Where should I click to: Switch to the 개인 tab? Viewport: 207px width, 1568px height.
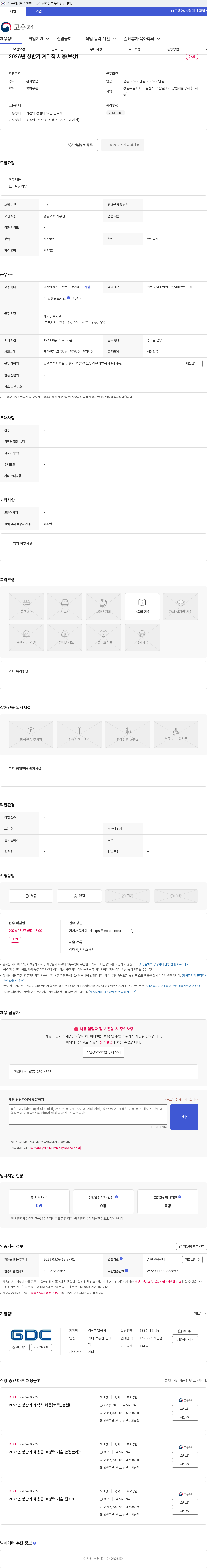pos(13,11)
